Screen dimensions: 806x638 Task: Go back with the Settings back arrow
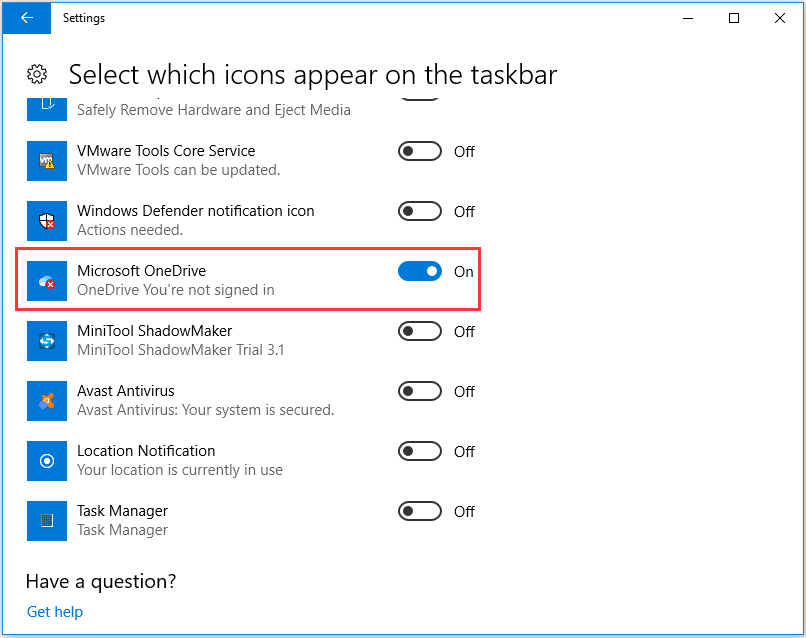tap(27, 18)
